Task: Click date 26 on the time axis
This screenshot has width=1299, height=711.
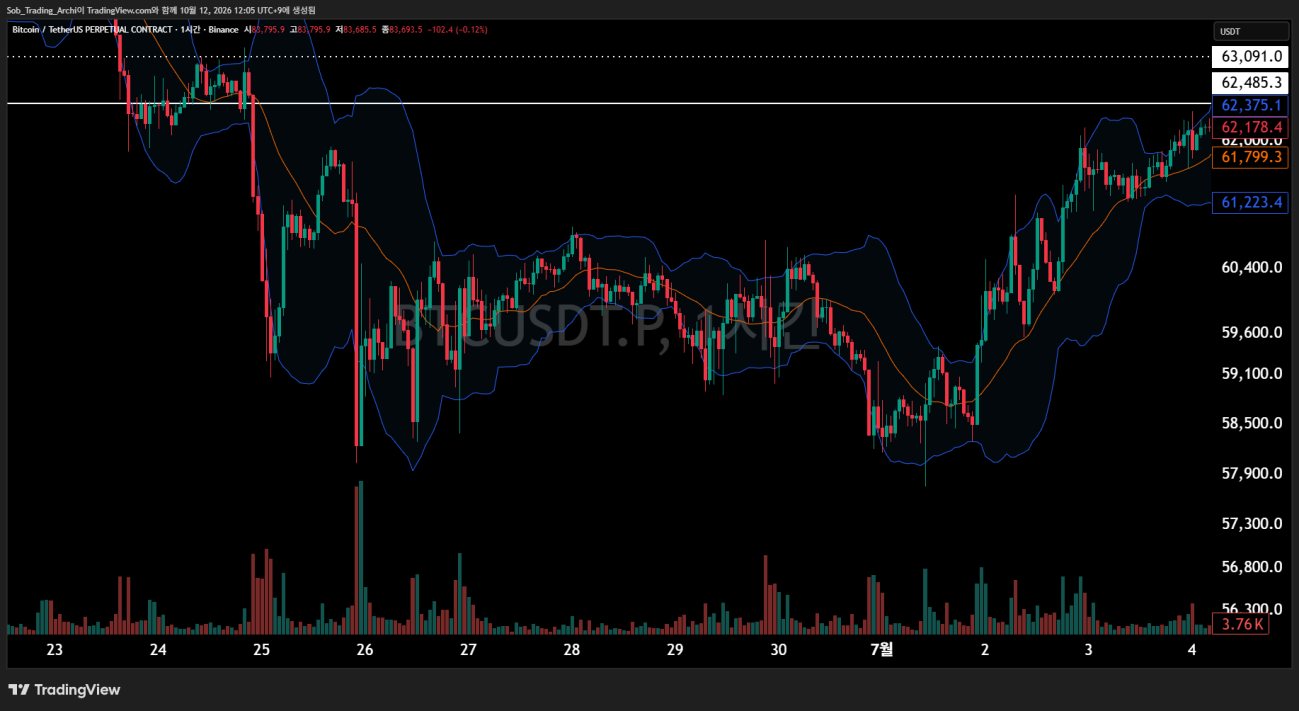Action: pos(364,650)
